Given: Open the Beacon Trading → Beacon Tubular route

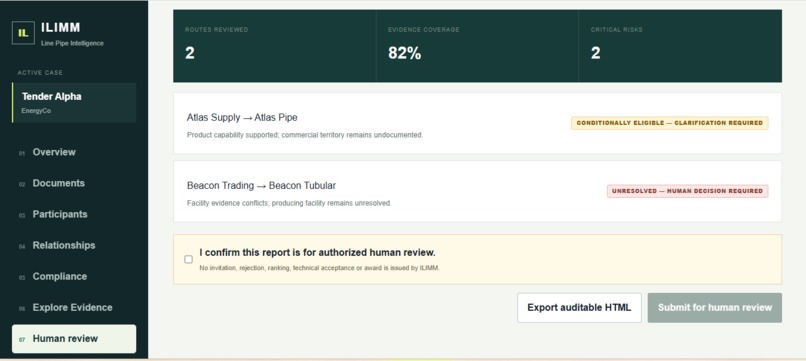Looking at the screenshot, I should tap(478, 191).
